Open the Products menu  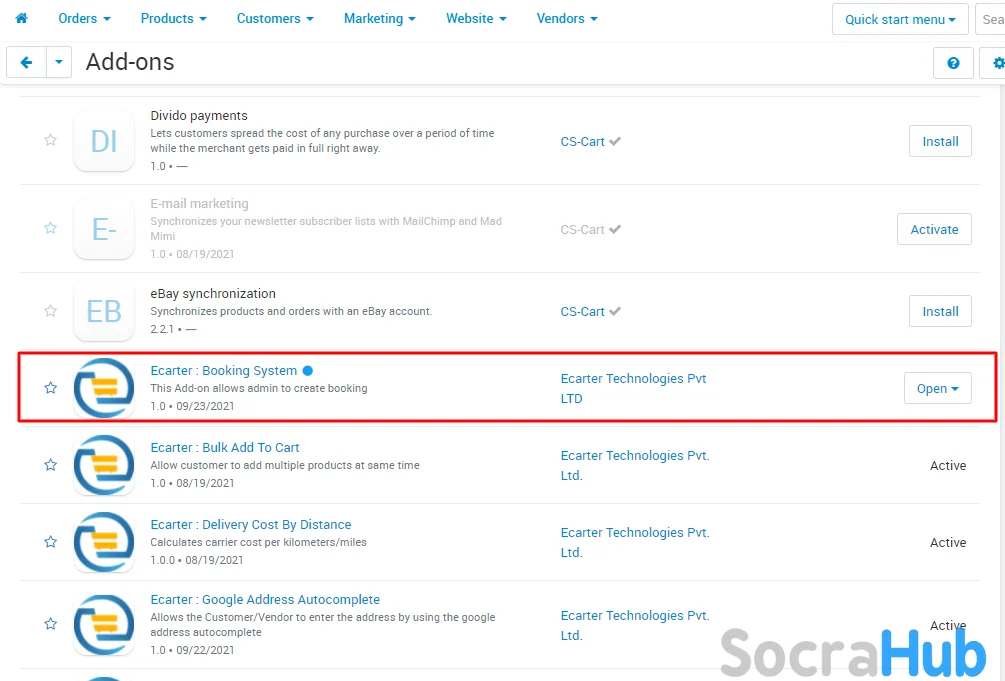click(173, 18)
